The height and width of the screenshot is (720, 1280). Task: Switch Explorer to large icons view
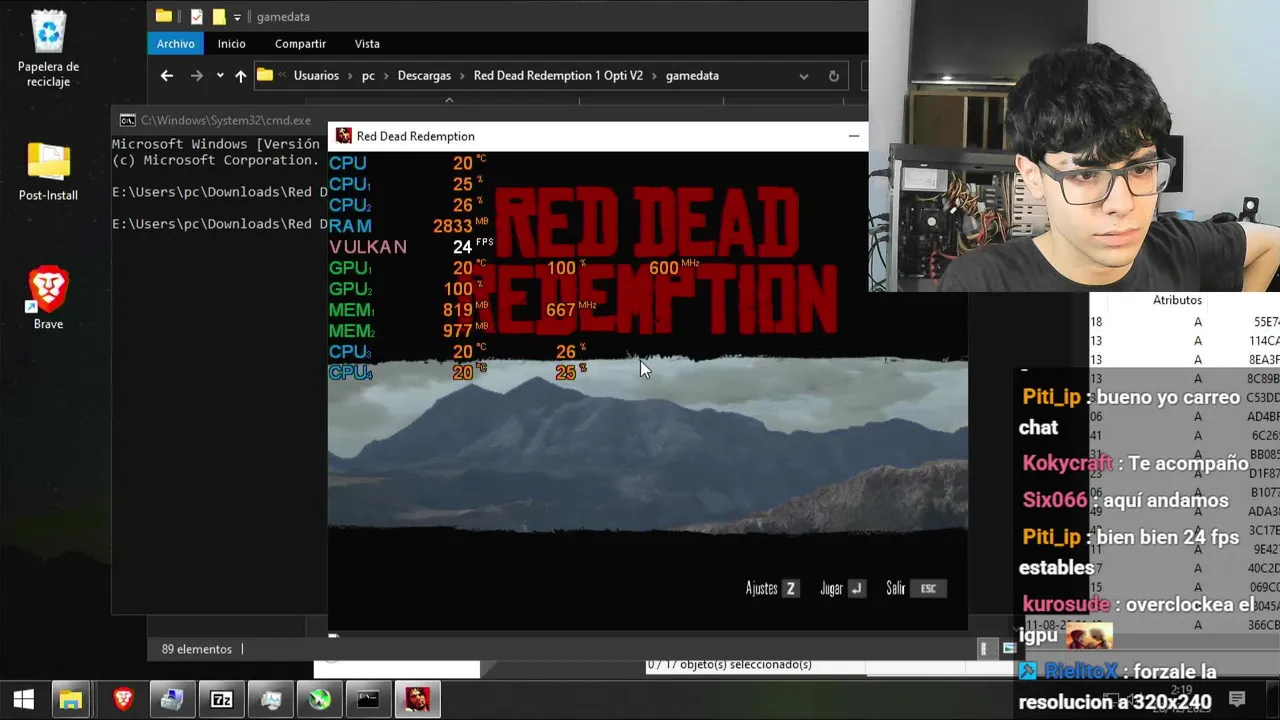pos(1008,649)
